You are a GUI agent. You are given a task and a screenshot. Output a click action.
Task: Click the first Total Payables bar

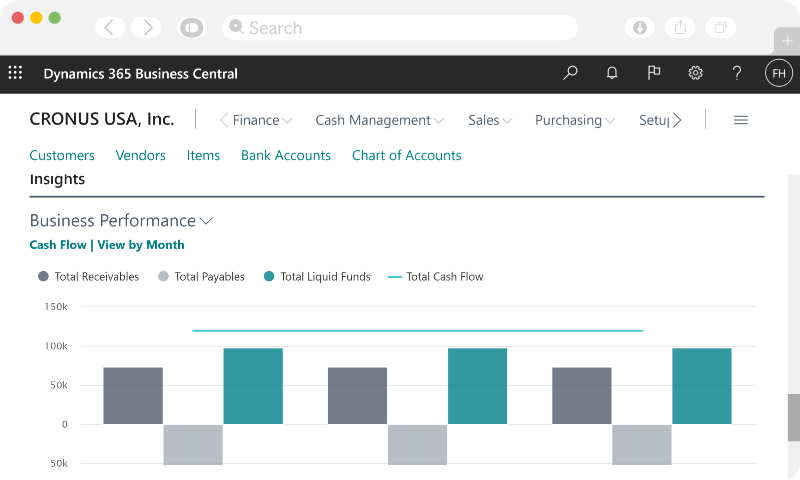point(193,444)
